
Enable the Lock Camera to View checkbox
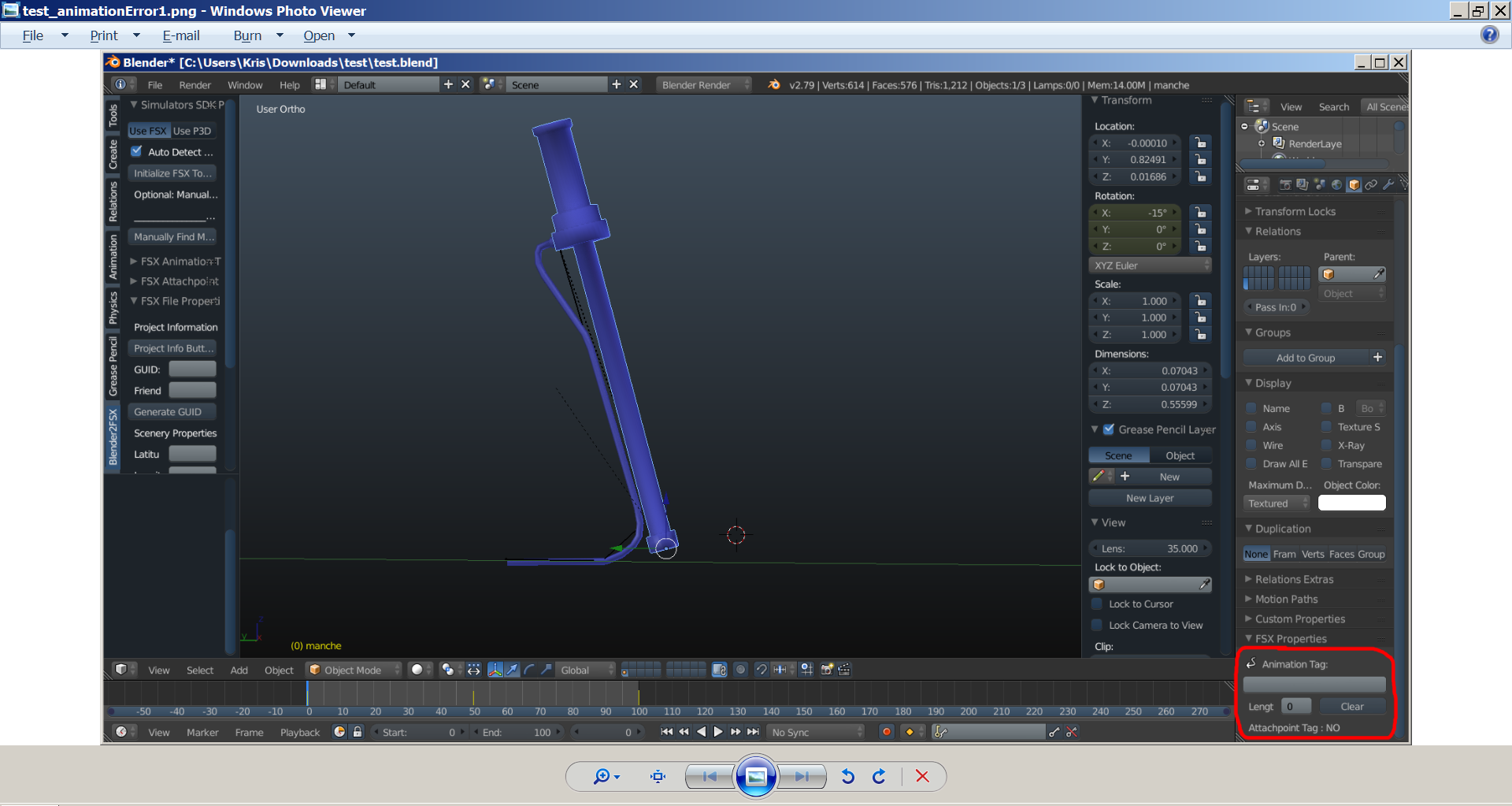(1097, 625)
